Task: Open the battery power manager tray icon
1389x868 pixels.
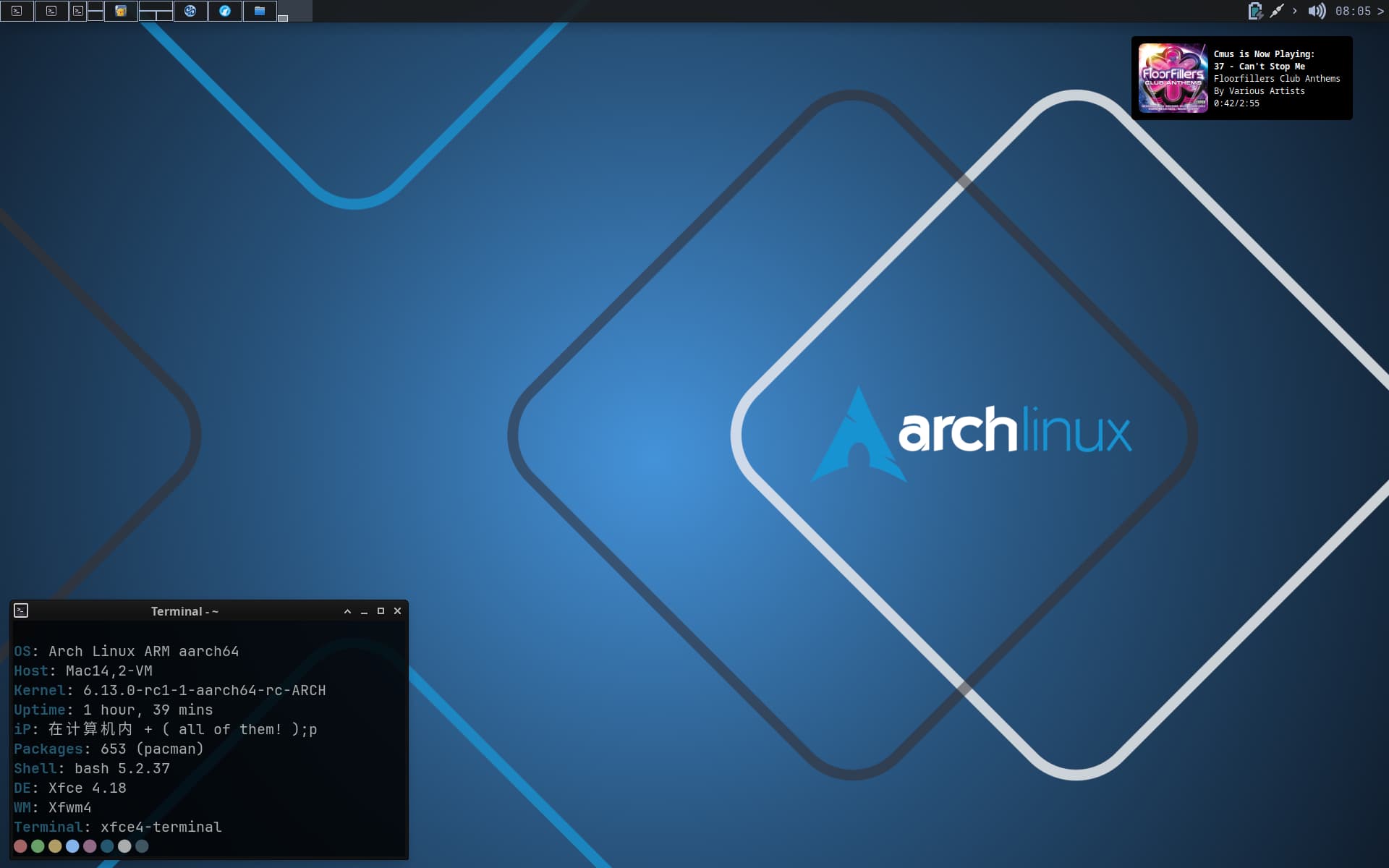Action: coord(1255,11)
